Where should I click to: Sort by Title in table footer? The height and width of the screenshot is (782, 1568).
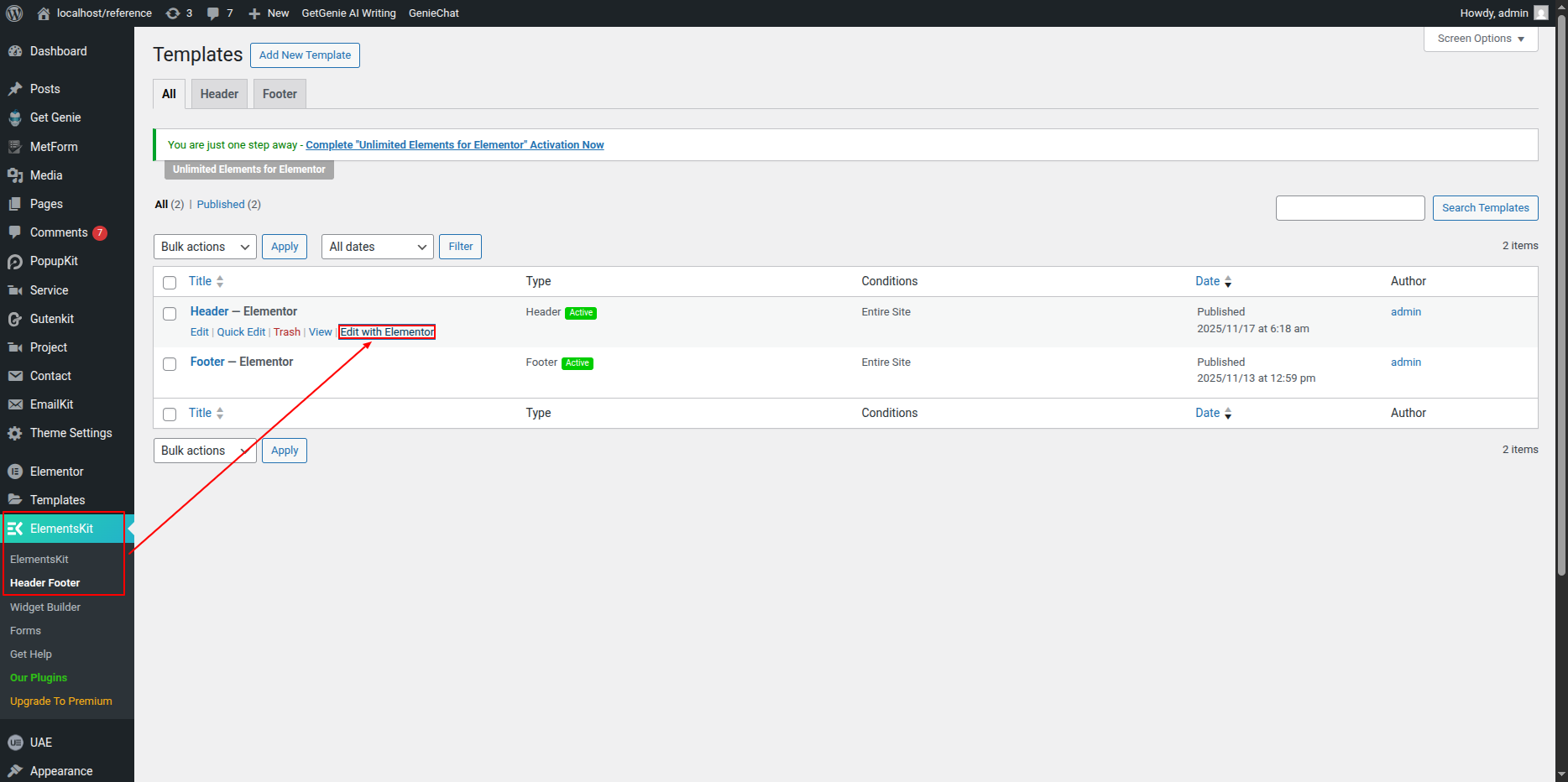pos(206,413)
